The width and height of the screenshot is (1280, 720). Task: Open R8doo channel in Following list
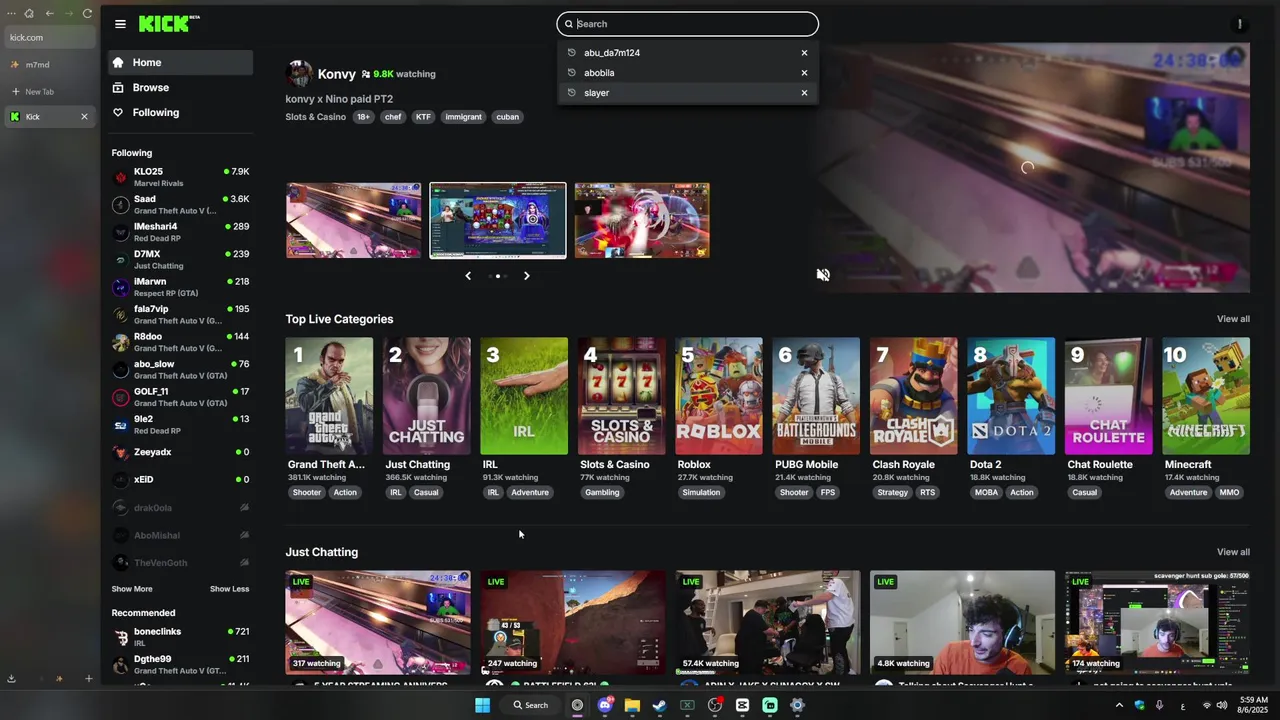click(181, 342)
